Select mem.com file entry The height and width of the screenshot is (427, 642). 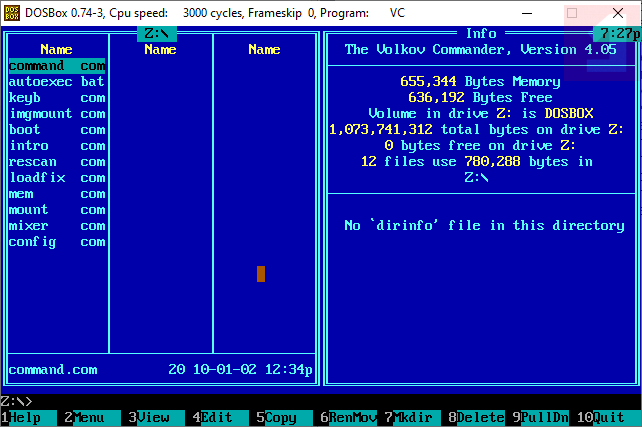coord(57,194)
